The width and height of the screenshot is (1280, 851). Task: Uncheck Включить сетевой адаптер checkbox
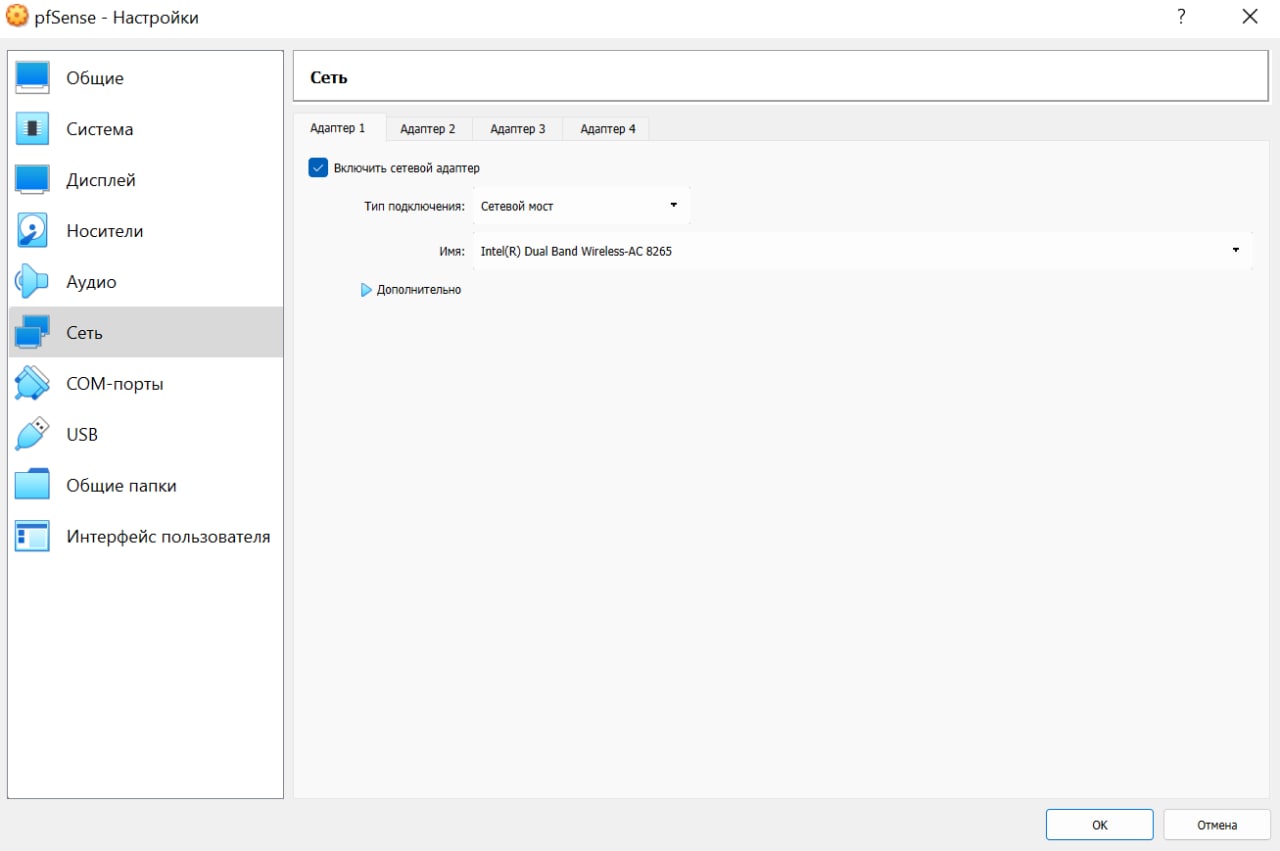click(318, 168)
